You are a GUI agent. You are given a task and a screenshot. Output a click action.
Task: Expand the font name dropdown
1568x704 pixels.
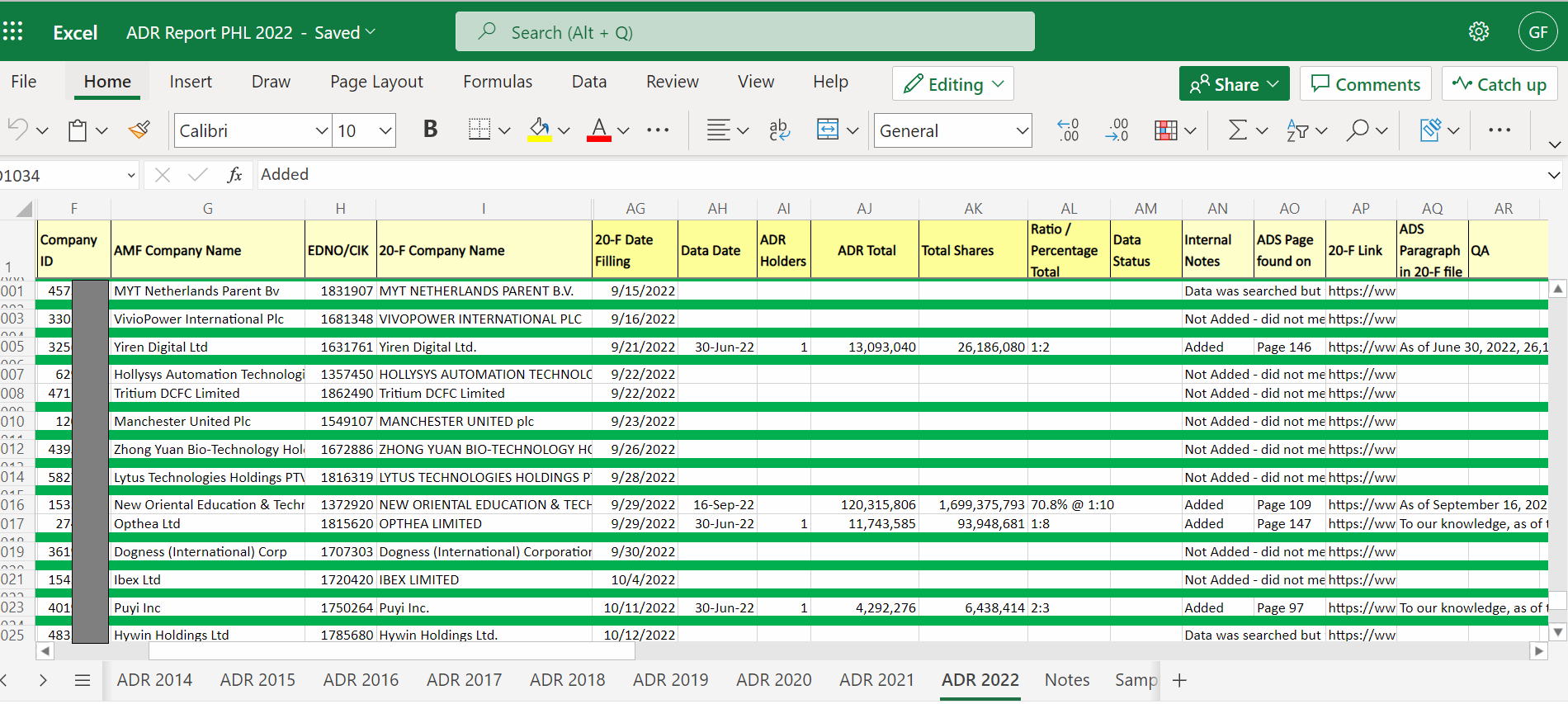(x=321, y=131)
